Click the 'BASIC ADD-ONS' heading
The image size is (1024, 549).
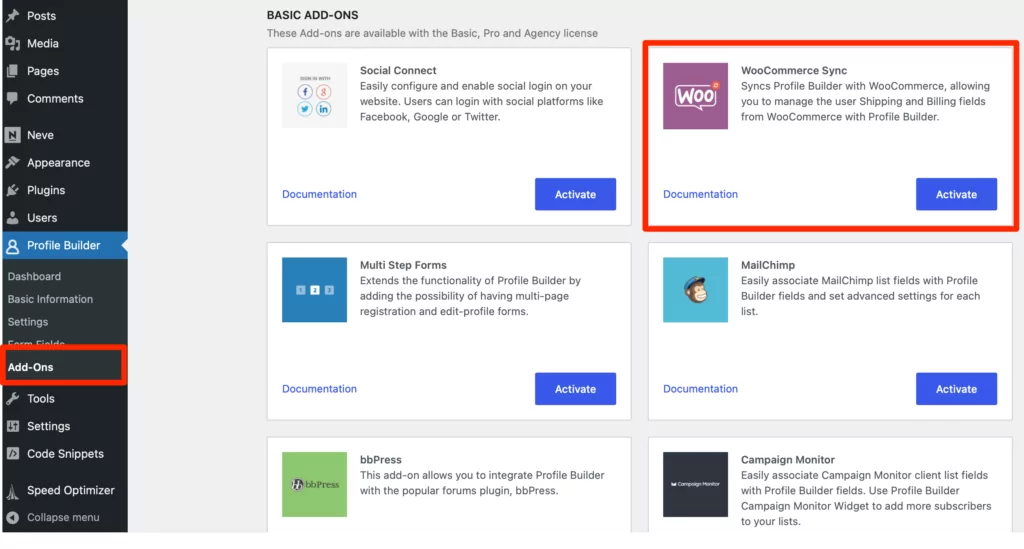pyautogui.click(x=312, y=15)
